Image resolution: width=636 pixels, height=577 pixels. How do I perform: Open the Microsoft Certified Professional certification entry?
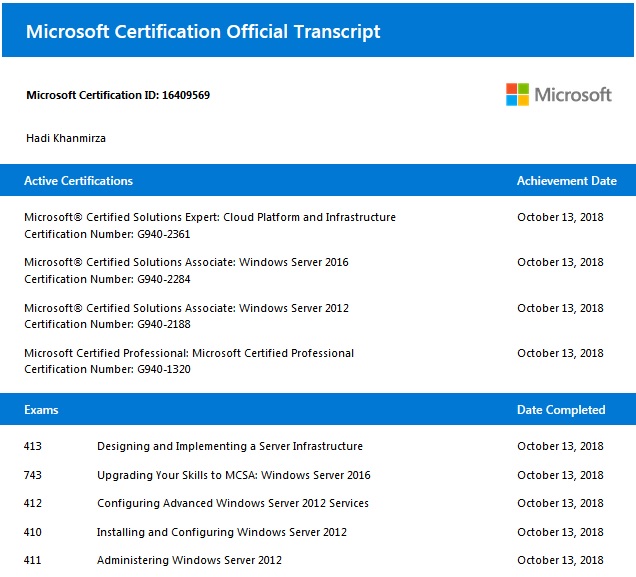click(x=189, y=353)
